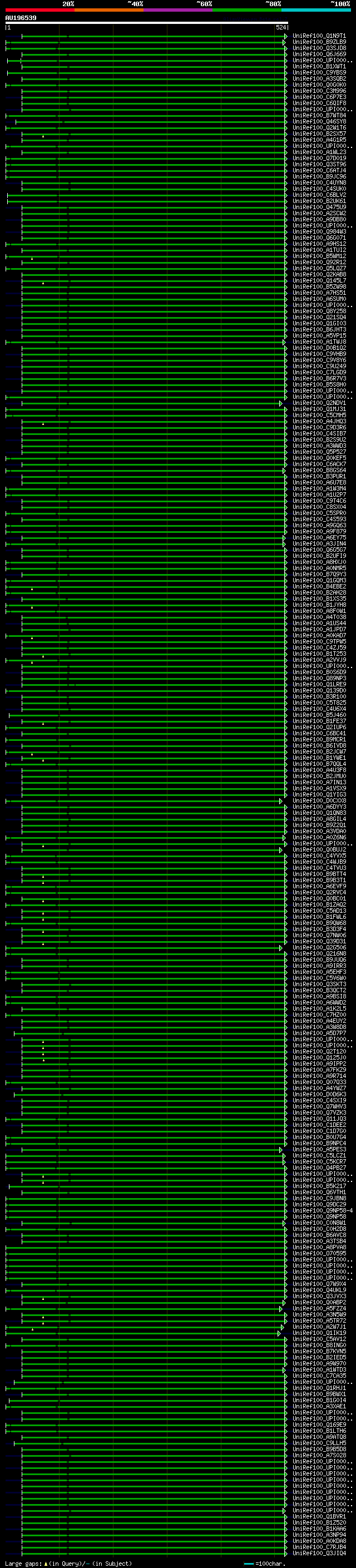
Task: Select hit label UniRef100_A4G1R5
Action: [319, 140]
